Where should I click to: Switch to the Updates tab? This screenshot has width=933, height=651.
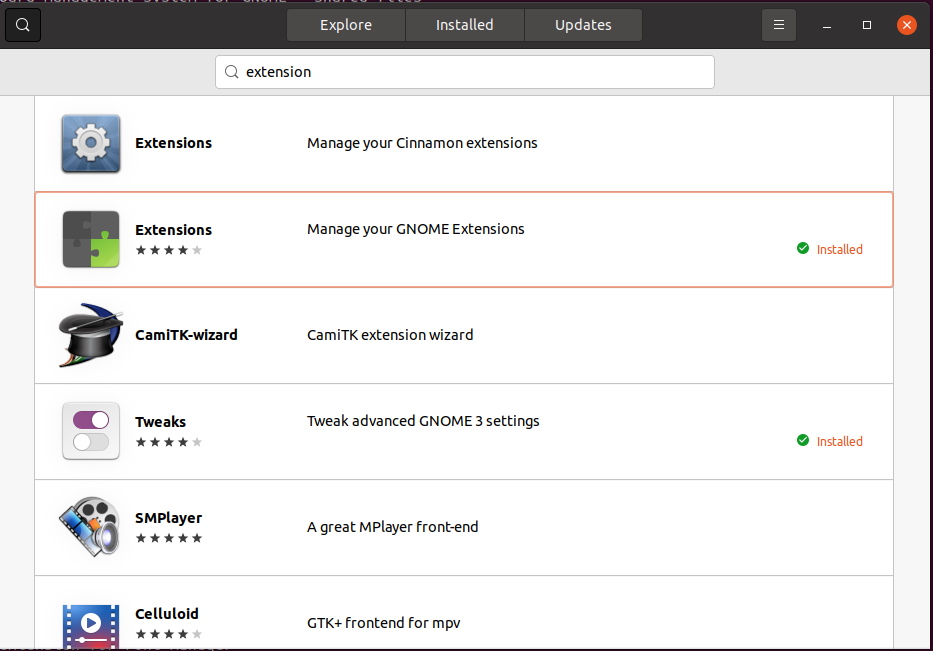[583, 25]
